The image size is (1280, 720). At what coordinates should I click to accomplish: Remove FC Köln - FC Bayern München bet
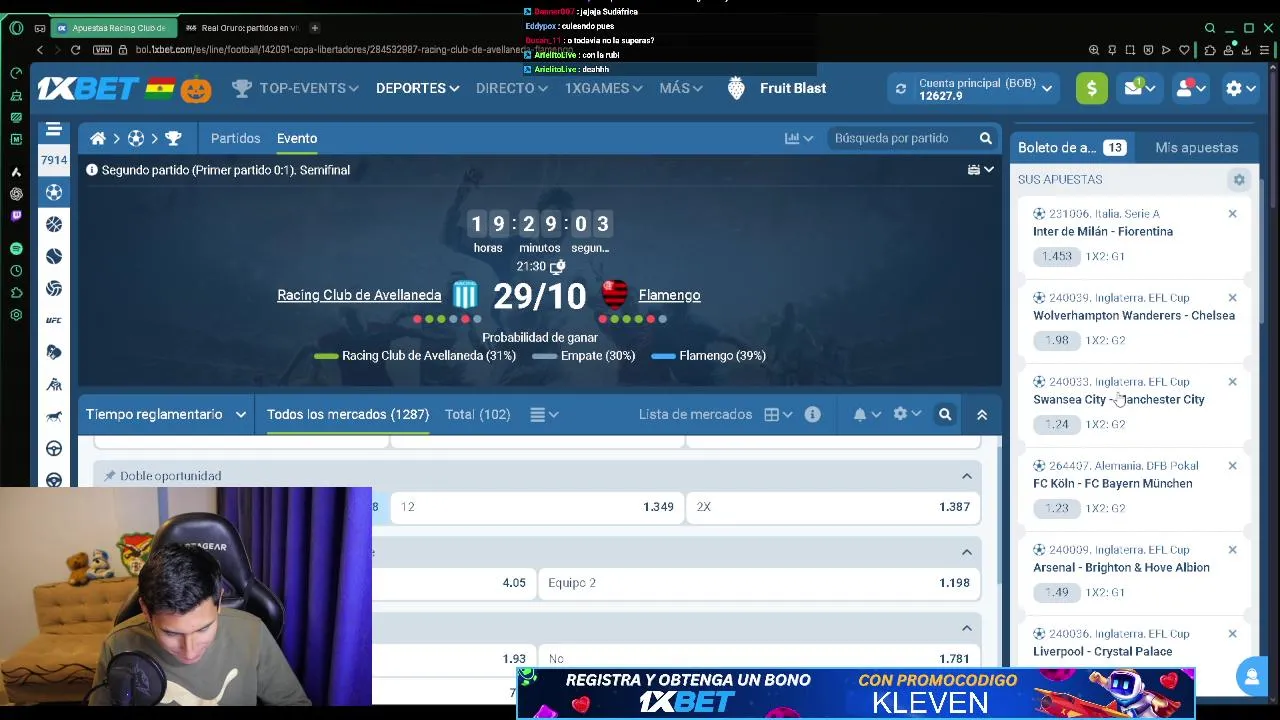click(1232, 466)
